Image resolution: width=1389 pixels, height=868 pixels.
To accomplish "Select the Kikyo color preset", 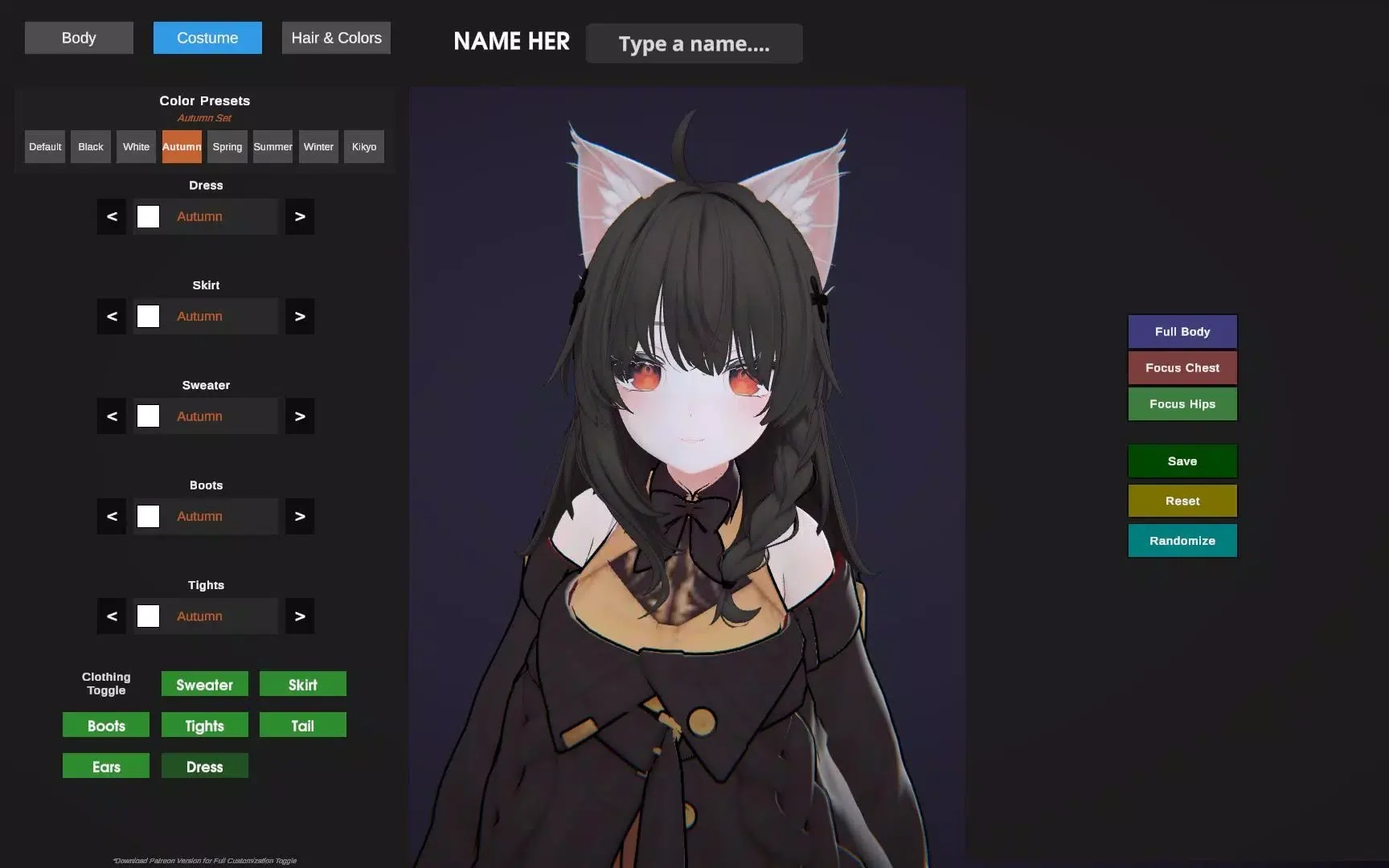I will (363, 146).
